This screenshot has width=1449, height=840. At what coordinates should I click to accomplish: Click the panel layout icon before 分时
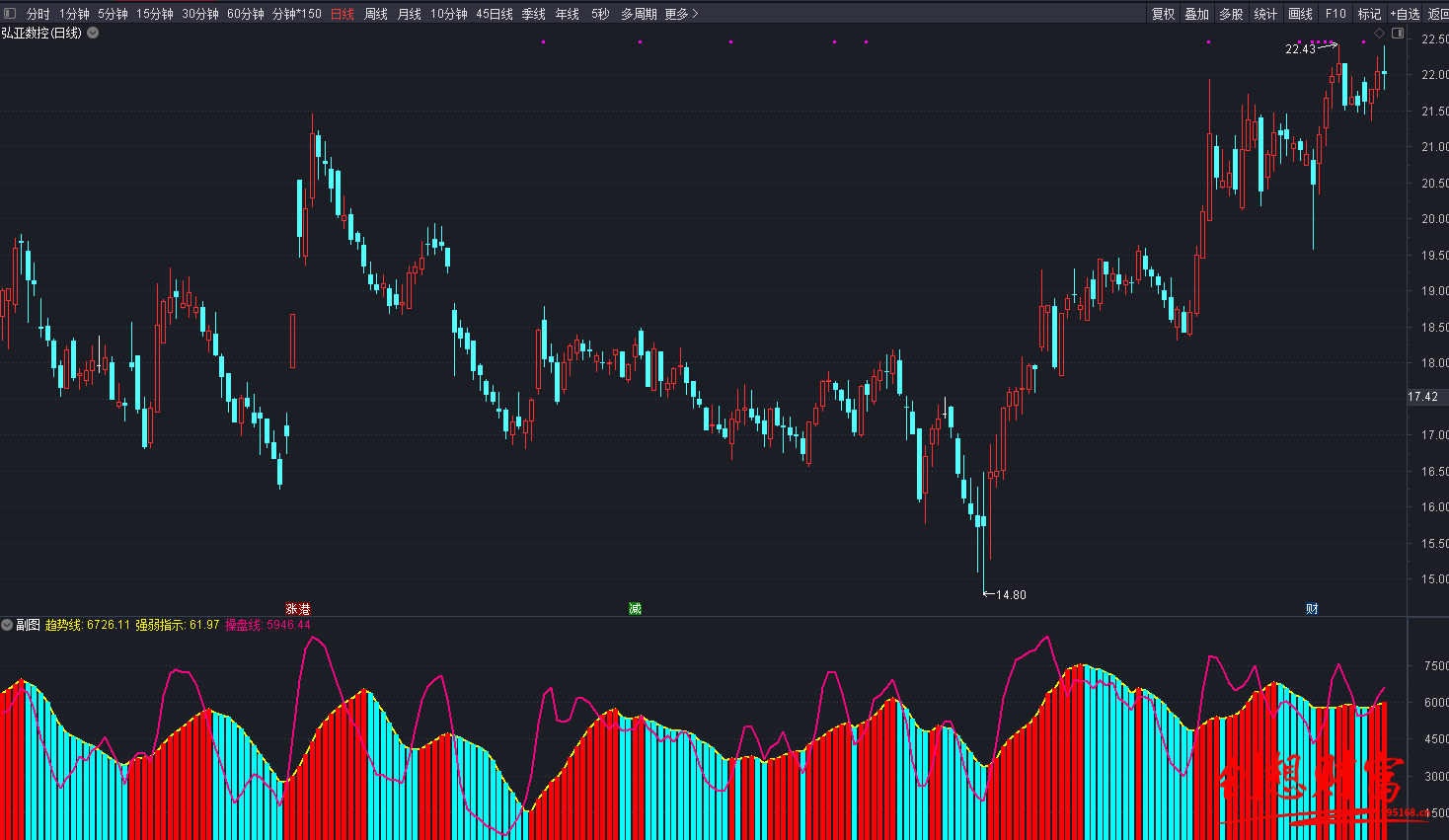(x=11, y=14)
